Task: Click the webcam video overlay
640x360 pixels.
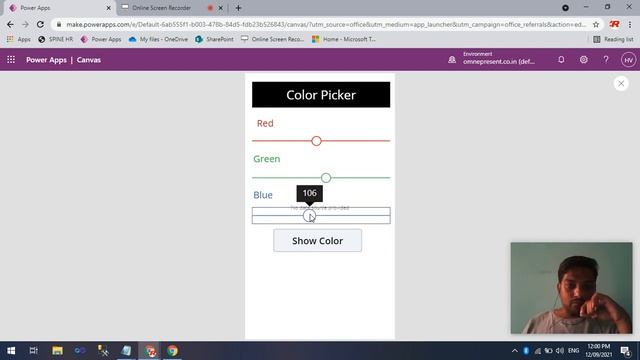Action: [571, 288]
